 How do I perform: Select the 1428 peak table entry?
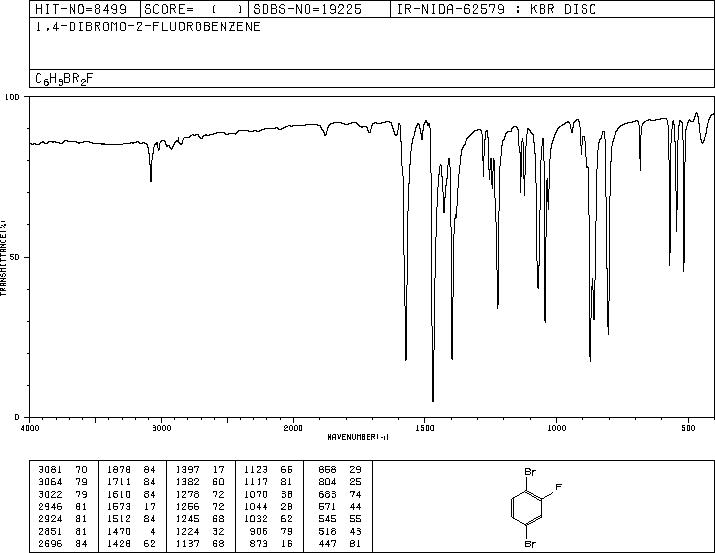(131, 544)
